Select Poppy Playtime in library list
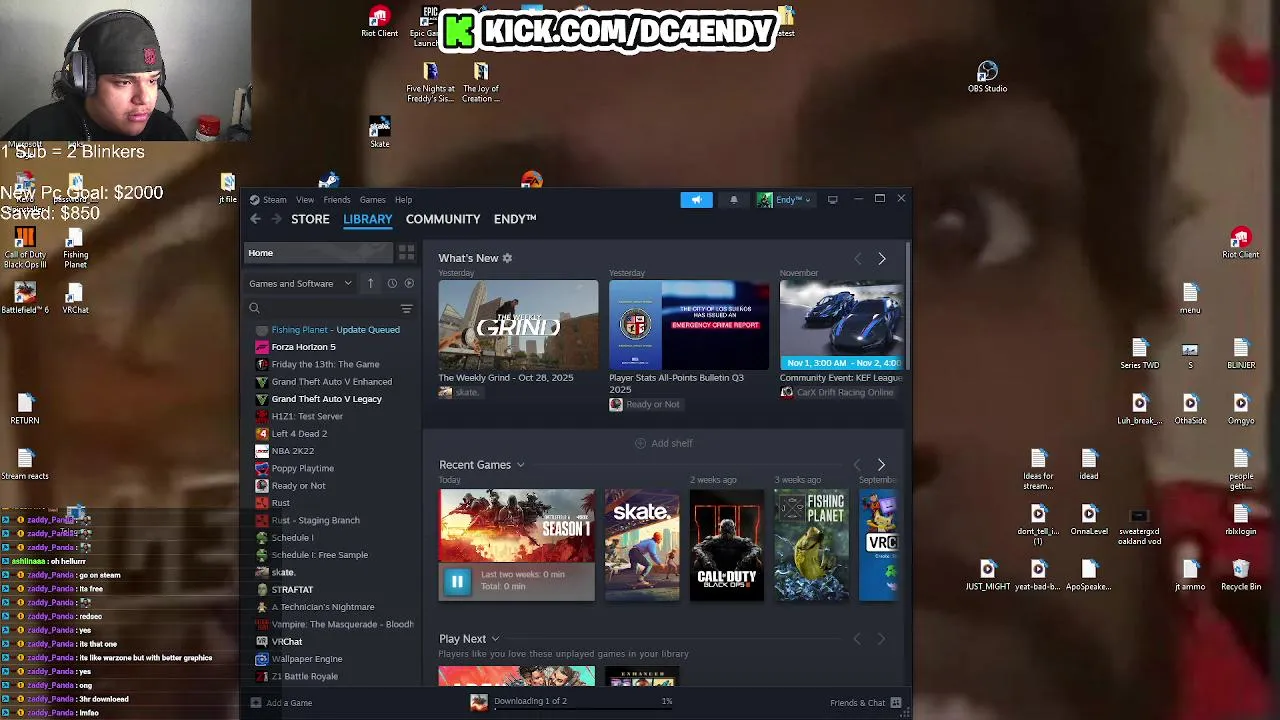Viewport: 1280px width, 720px height. coord(302,468)
